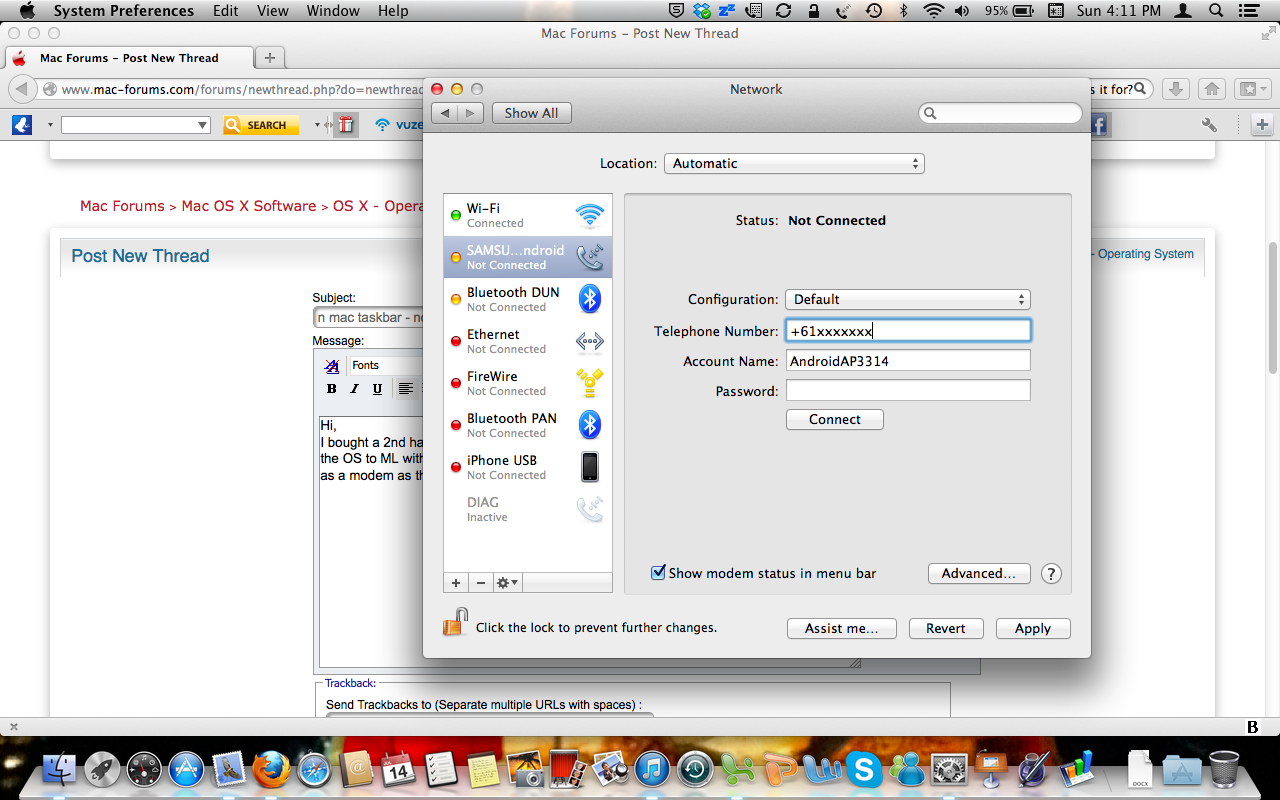Toggle Show modem status in menu bar
1280x800 pixels.
pos(658,573)
